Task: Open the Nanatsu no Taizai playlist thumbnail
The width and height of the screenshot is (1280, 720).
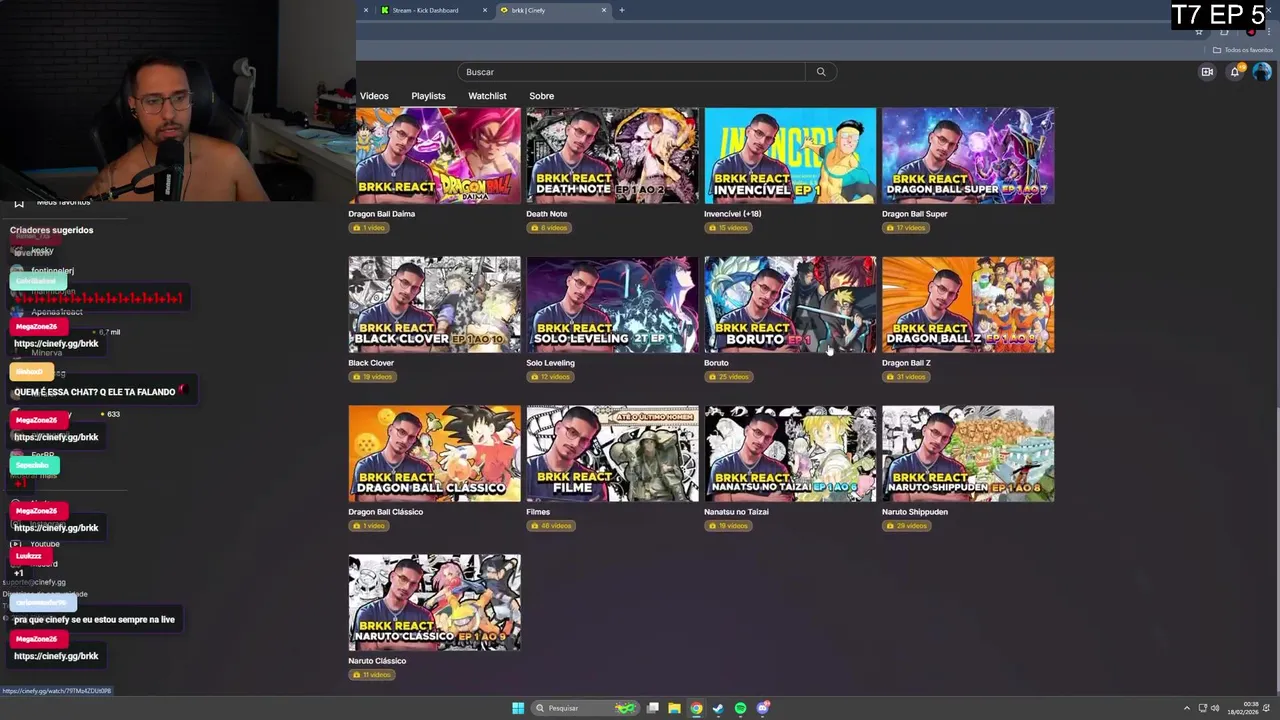Action: click(790, 454)
